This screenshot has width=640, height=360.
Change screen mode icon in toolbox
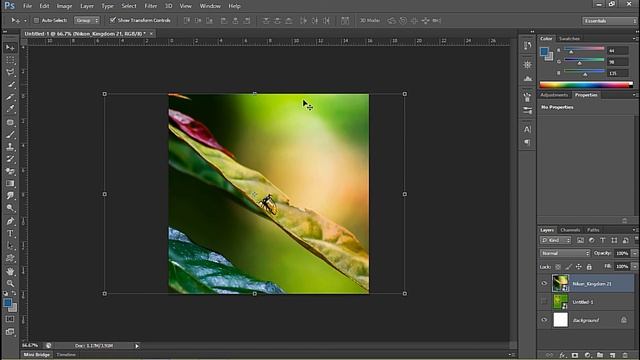(x=10, y=332)
